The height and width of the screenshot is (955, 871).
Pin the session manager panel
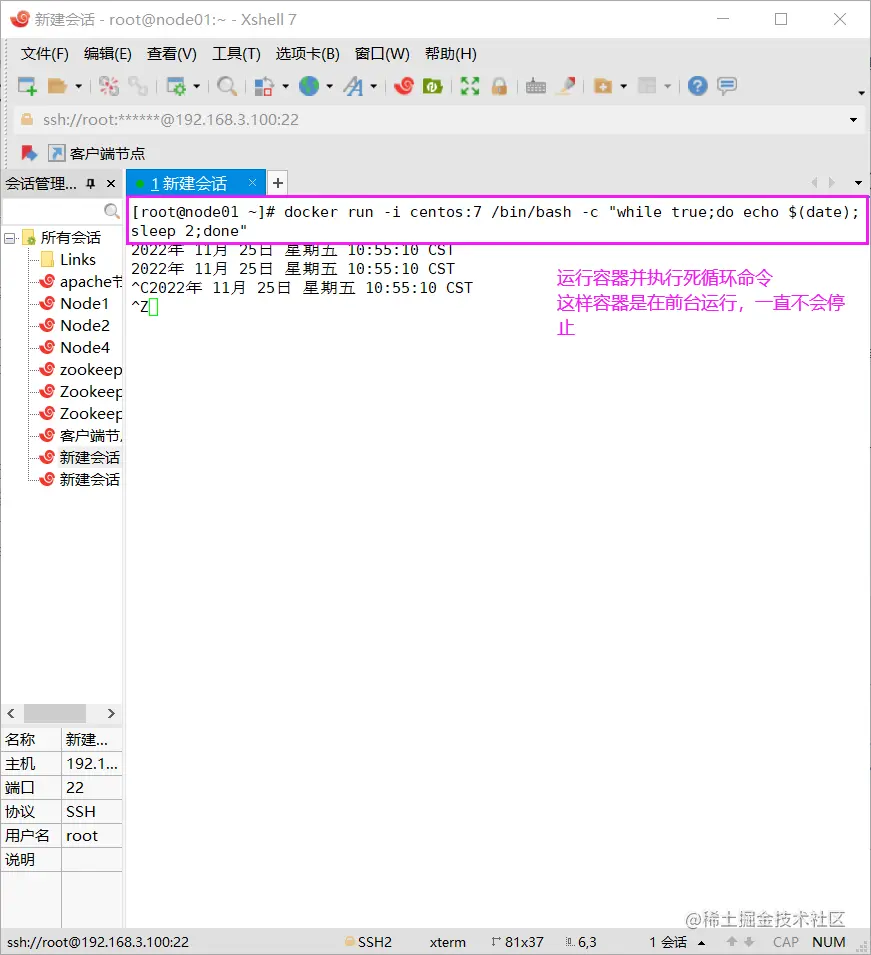(91, 183)
